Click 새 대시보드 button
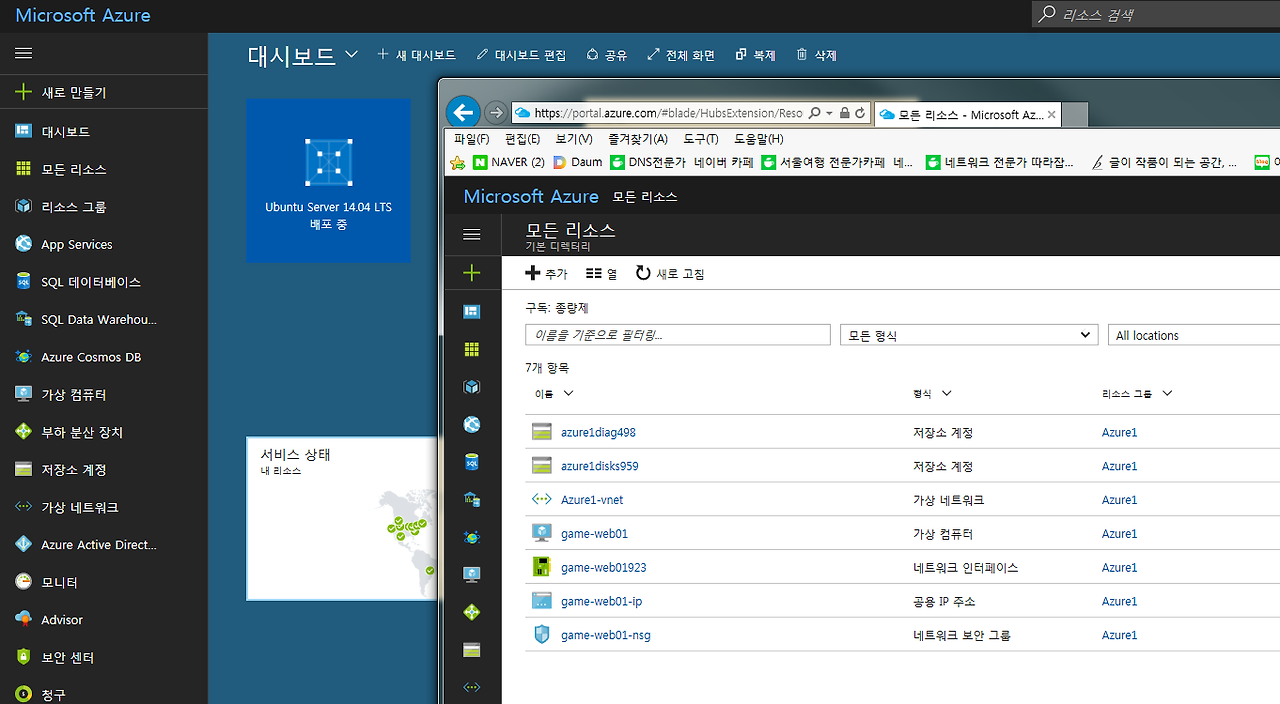1280x704 pixels. [x=416, y=55]
